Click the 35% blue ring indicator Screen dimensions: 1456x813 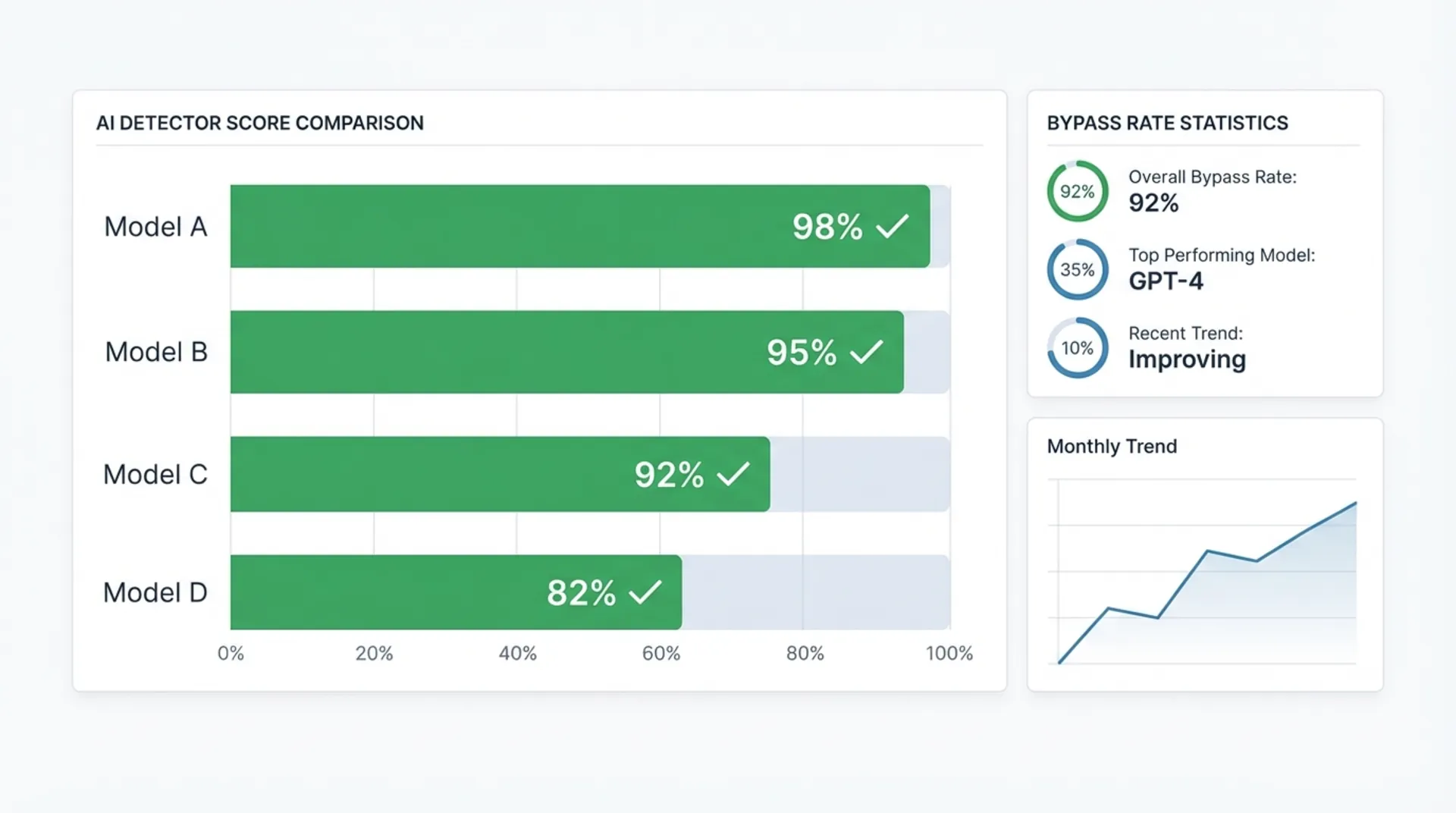(x=1077, y=270)
